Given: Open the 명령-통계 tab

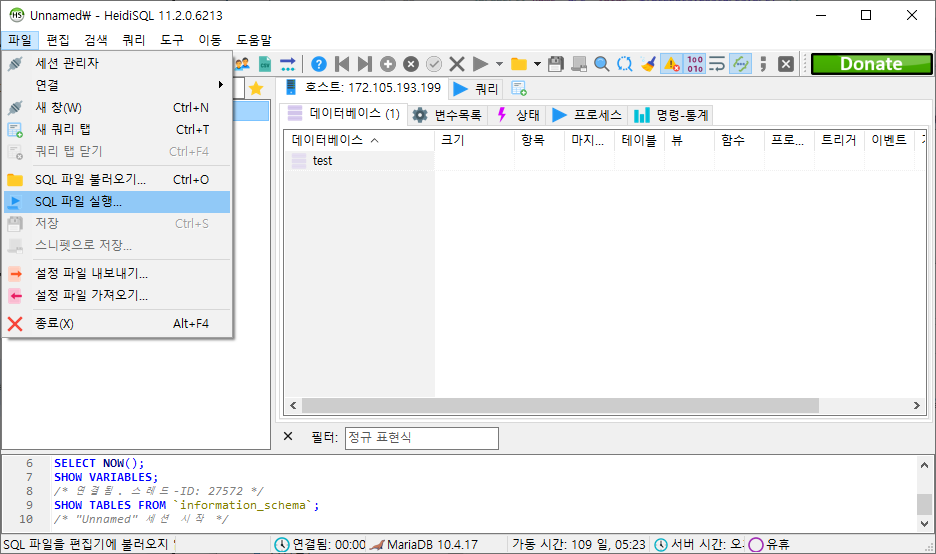Looking at the screenshot, I should (670, 115).
